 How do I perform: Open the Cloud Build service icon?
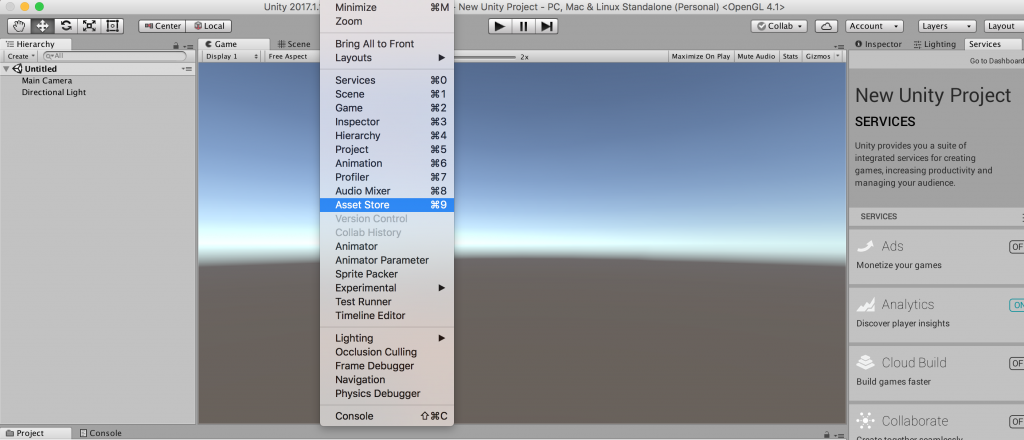point(865,362)
